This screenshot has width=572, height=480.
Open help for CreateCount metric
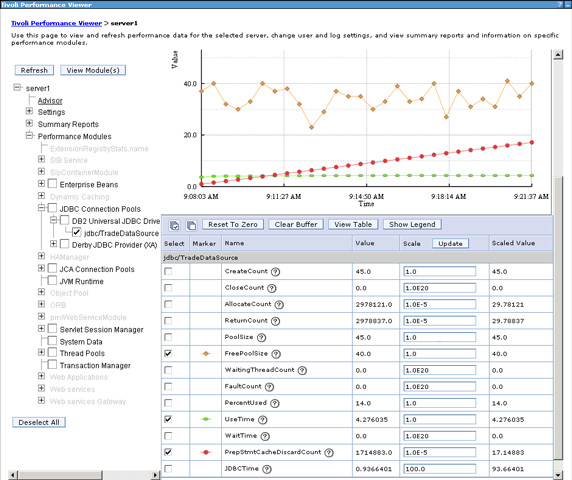(276, 272)
